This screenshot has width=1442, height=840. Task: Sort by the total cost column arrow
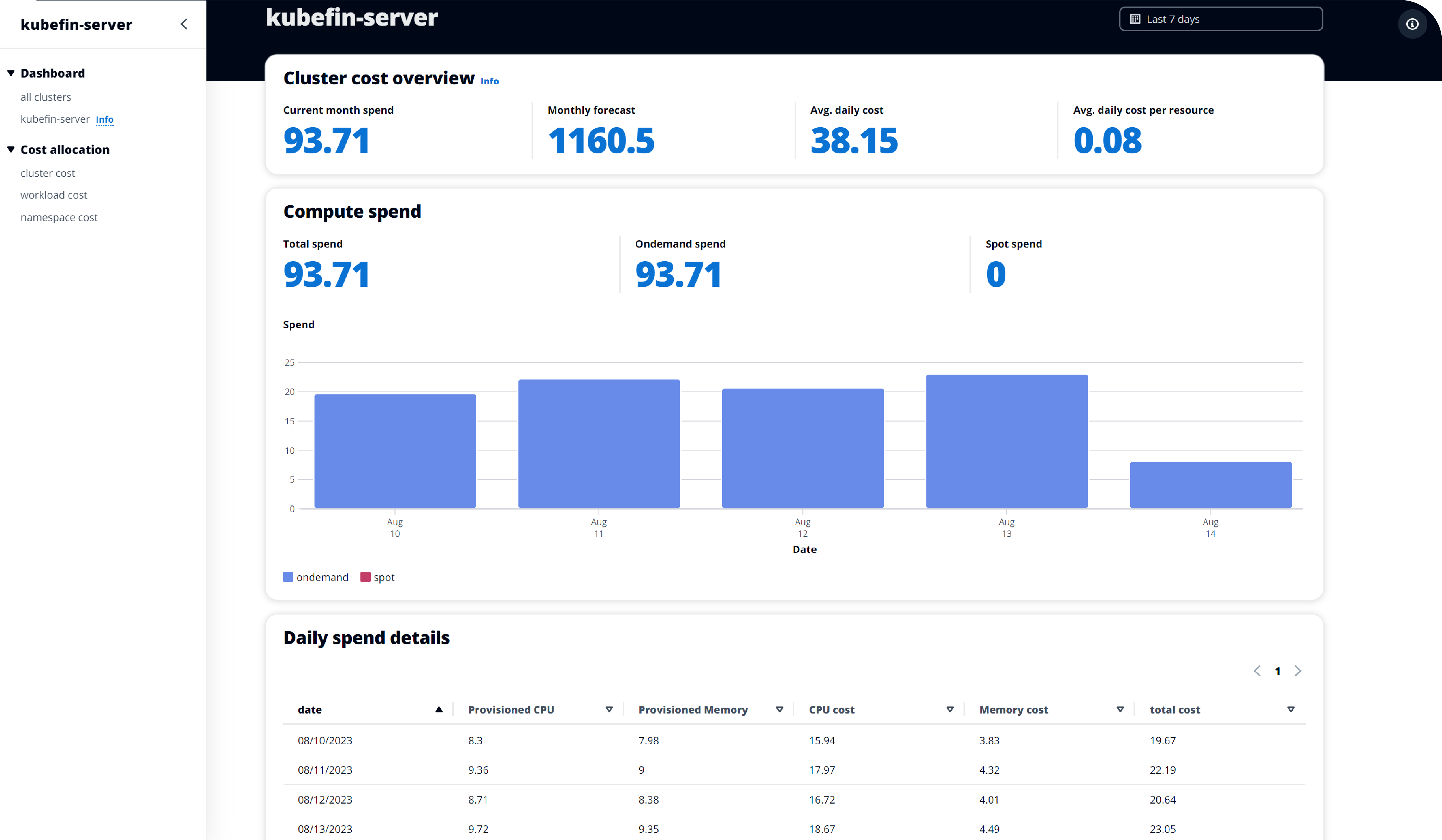click(x=1291, y=709)
